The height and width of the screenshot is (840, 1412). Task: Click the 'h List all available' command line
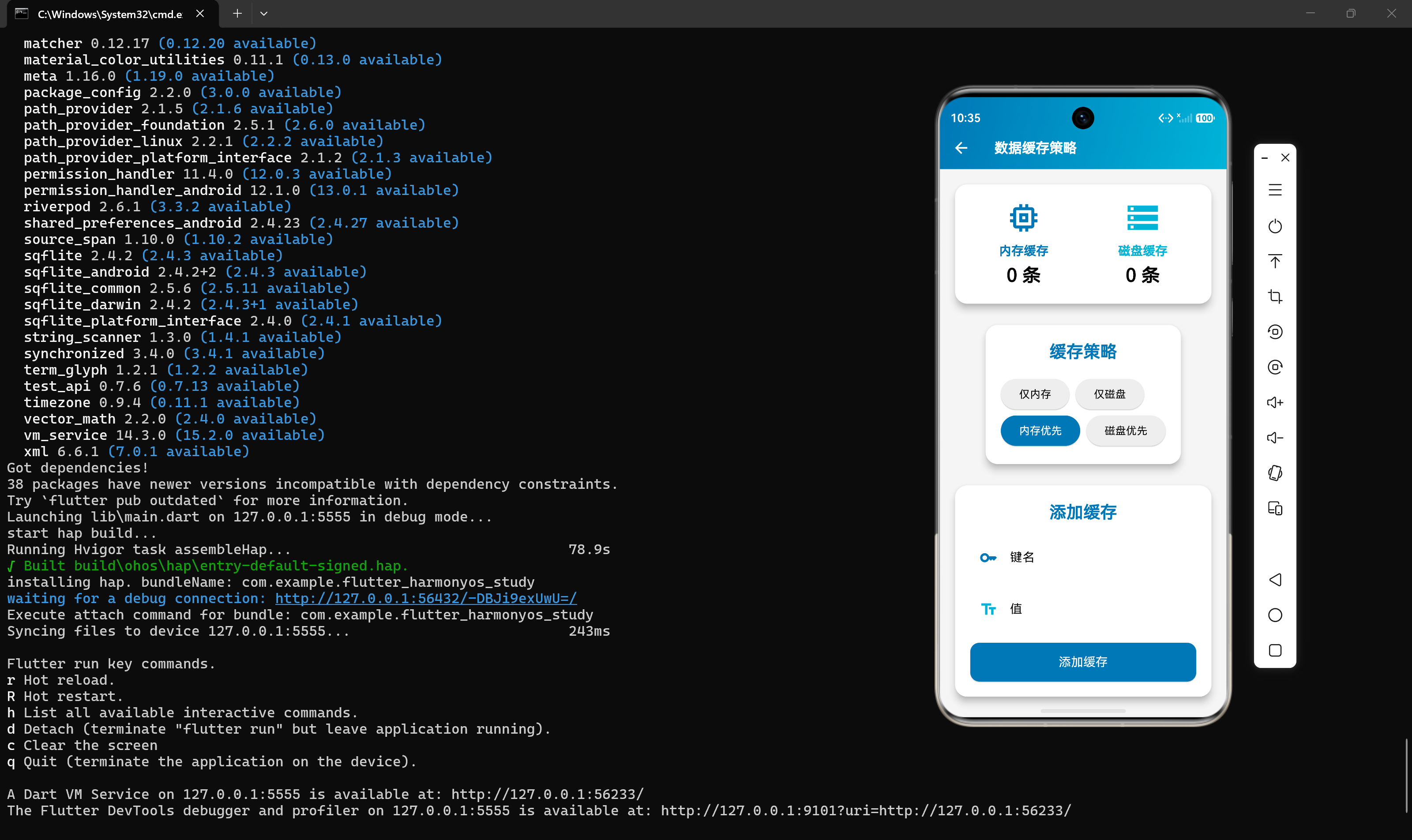click(x=182, y=713)
